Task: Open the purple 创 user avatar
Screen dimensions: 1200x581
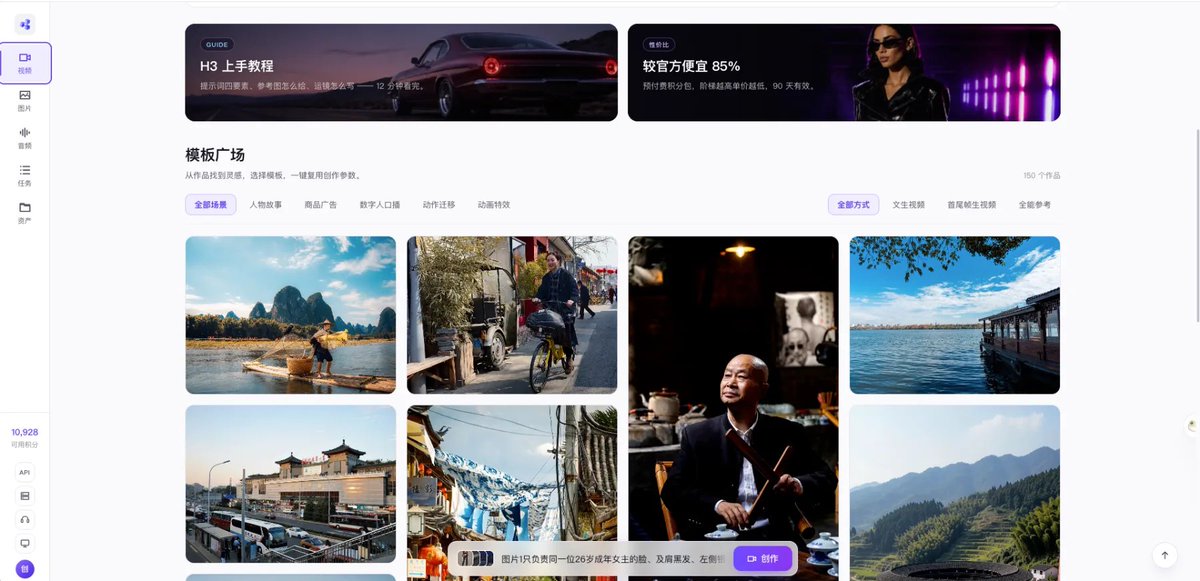Action: click(x=25, y=568)
